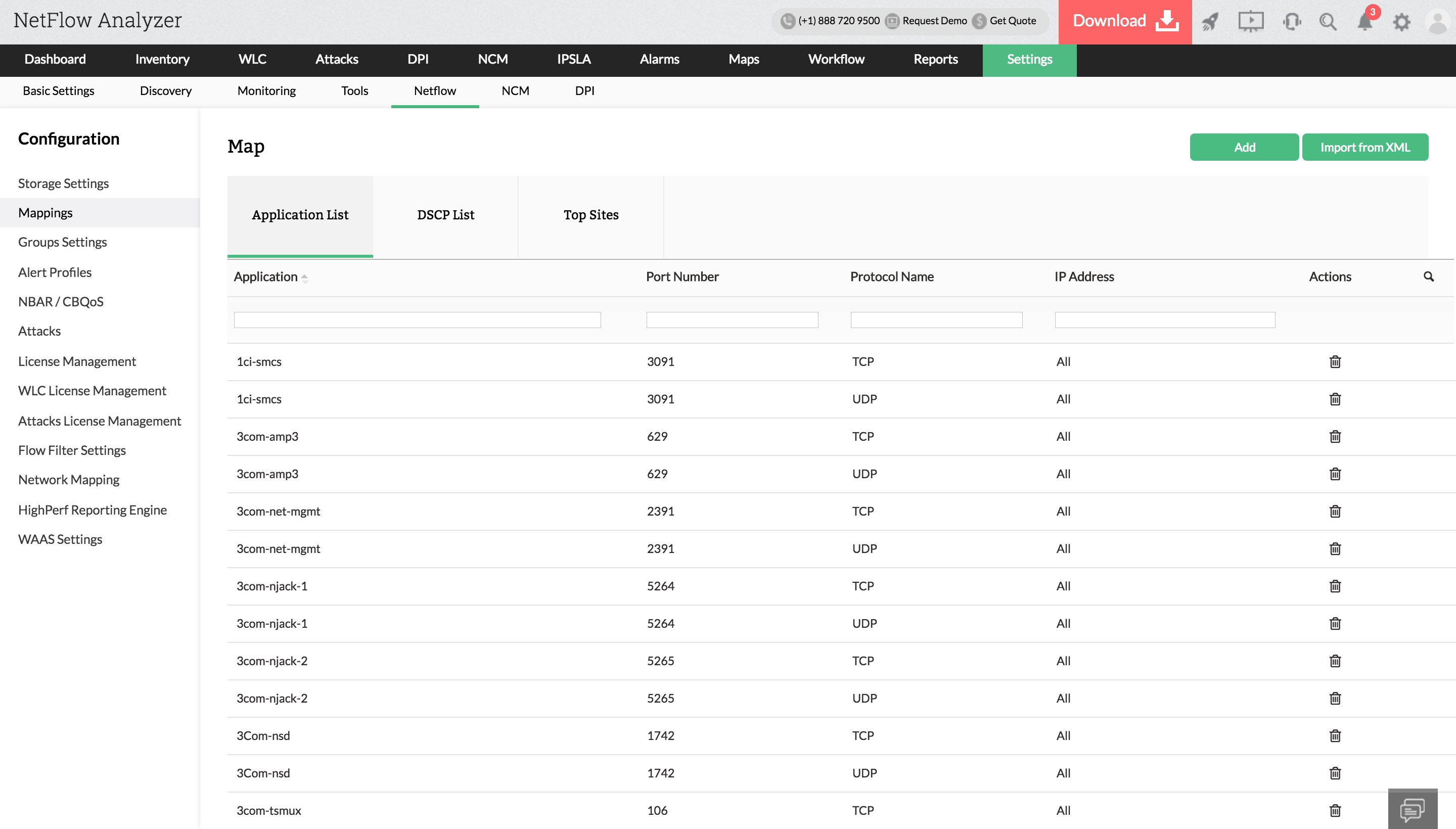Click Import from XML button
This screenshot has width=1456, height=829.
(1364, 148)
